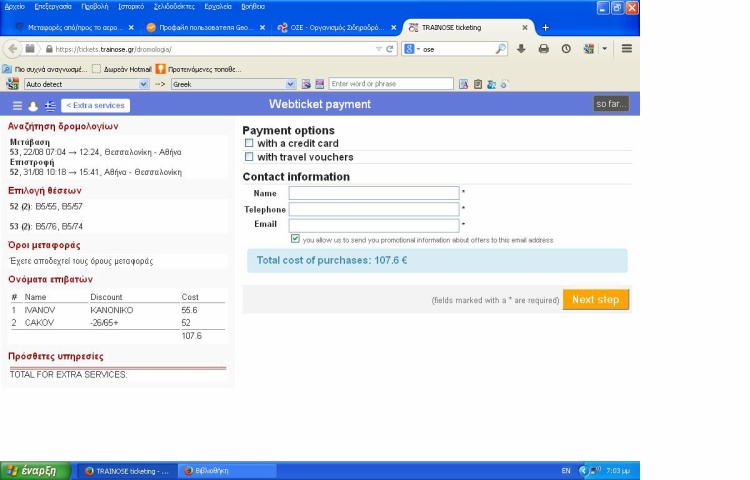Viewport: 750px width, 480px height.
Task: Close the Μεταφορές από/προς tab
Action: [131, 28]
